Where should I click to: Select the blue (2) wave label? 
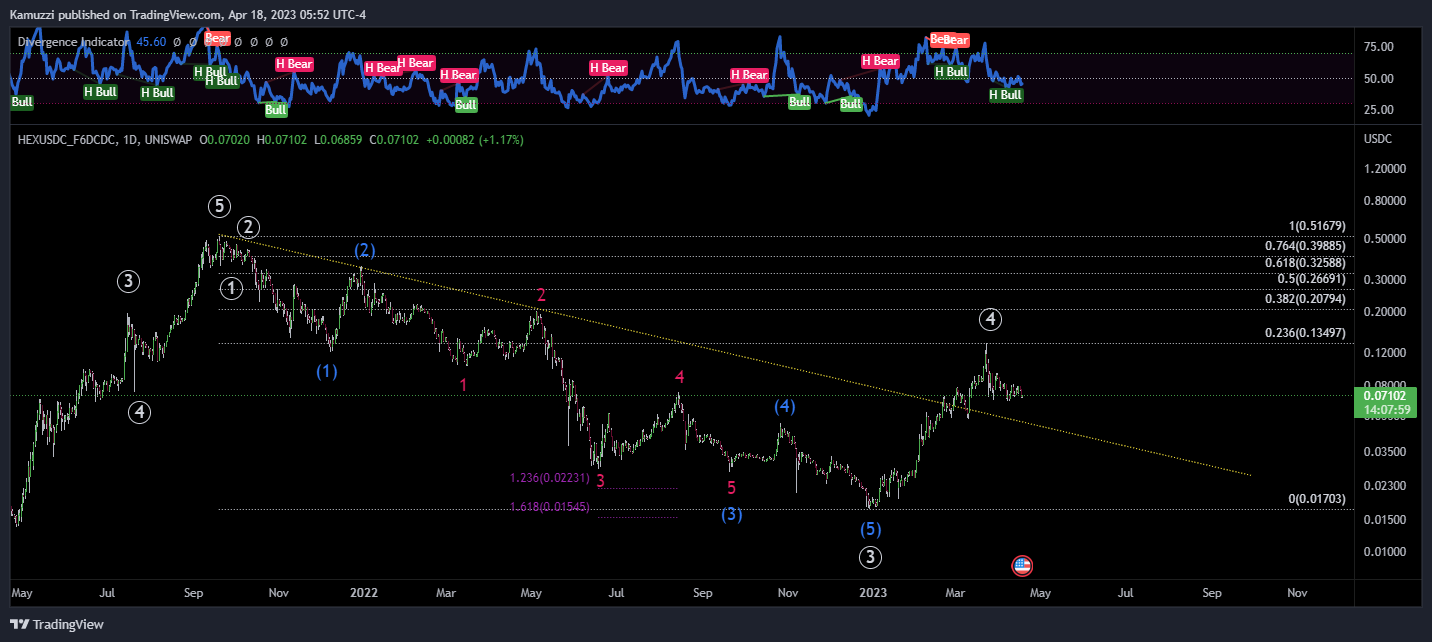(x=365, y=250)
